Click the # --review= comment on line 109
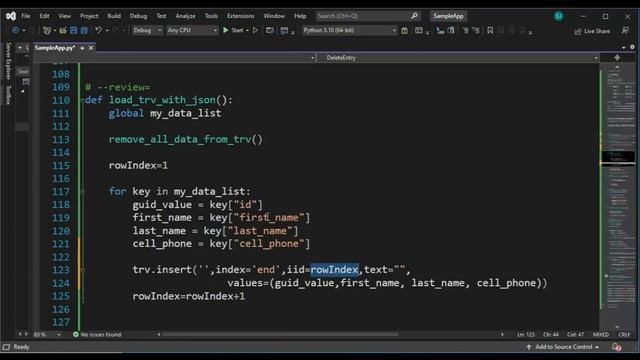Image resolution: width=640 pixels, height=360 pixels. pyautogui.click(x=118, y=87)
